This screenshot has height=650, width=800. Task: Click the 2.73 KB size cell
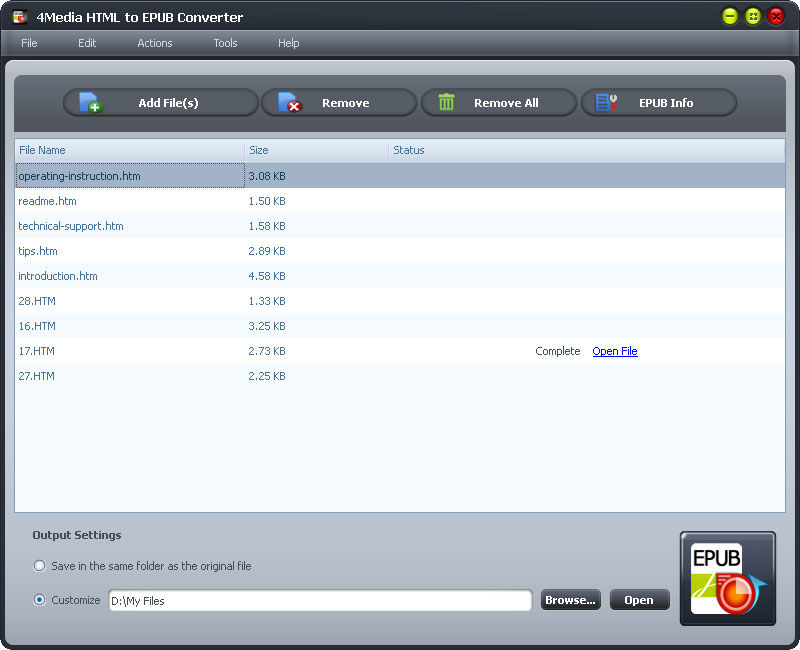(267, 351)
